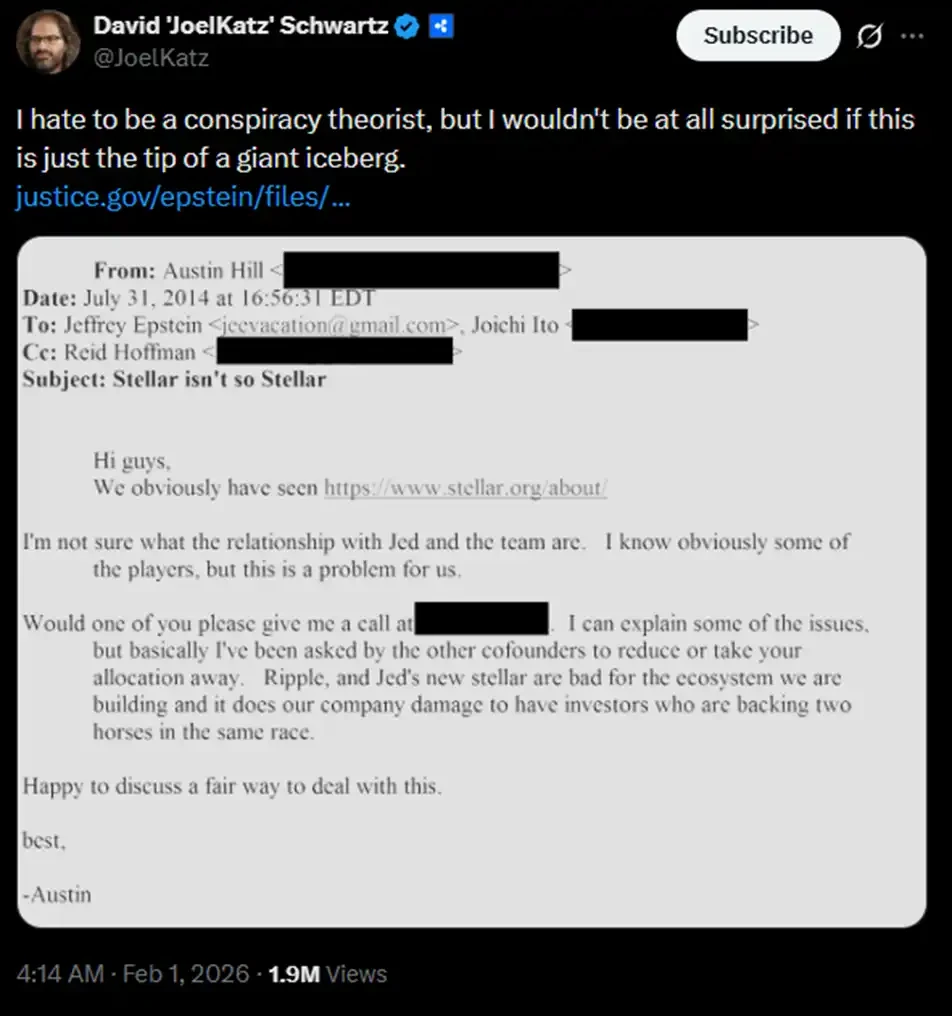Click the Subject: Stellar isn't so Stellar line

tap(175, 379)
